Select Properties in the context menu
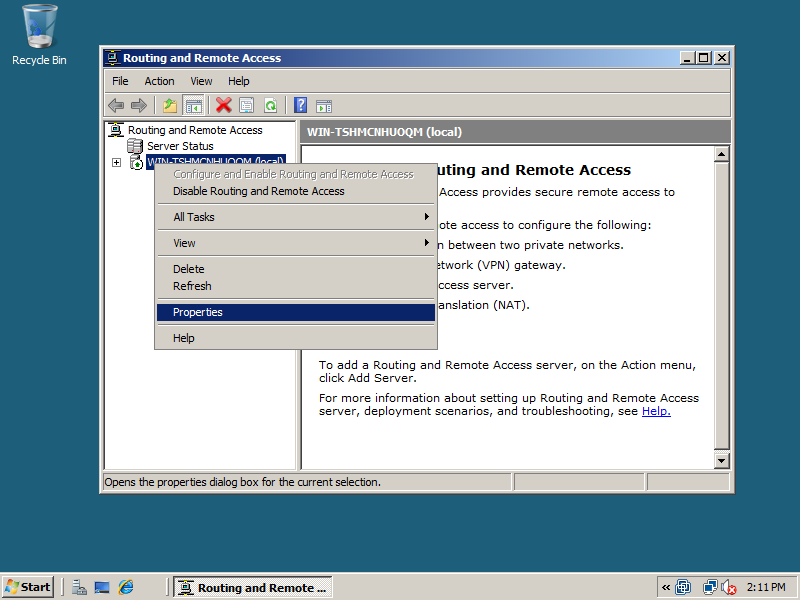 [296, 312]
